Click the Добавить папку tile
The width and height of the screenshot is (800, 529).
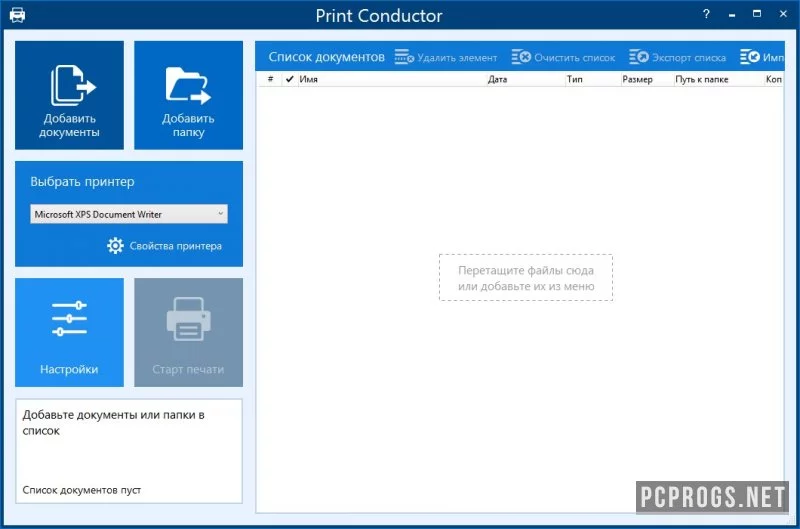[188, 95]
